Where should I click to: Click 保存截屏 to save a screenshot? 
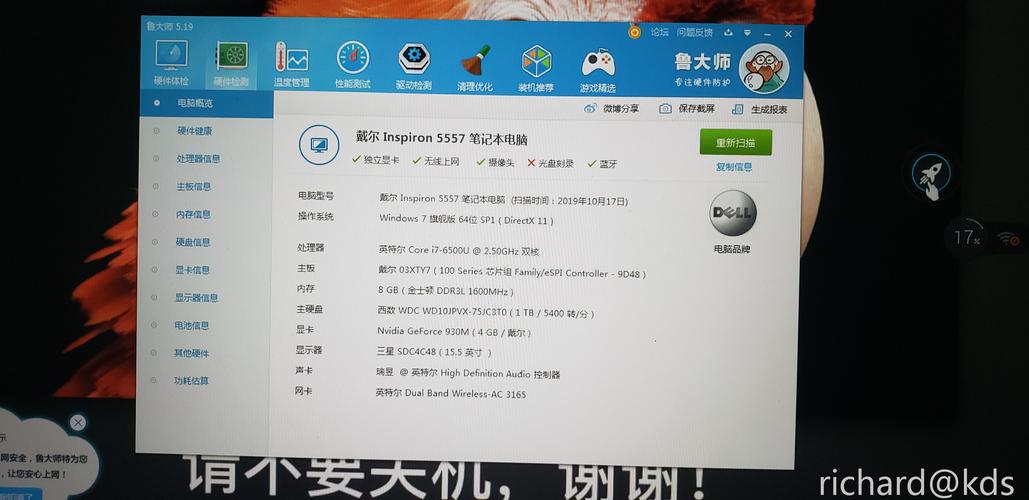pyautogui.click(x=687, y=109)
